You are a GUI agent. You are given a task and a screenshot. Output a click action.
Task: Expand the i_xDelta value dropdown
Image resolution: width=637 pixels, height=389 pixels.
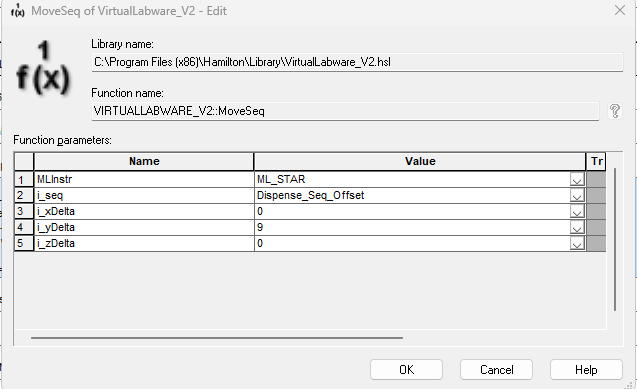577,212
